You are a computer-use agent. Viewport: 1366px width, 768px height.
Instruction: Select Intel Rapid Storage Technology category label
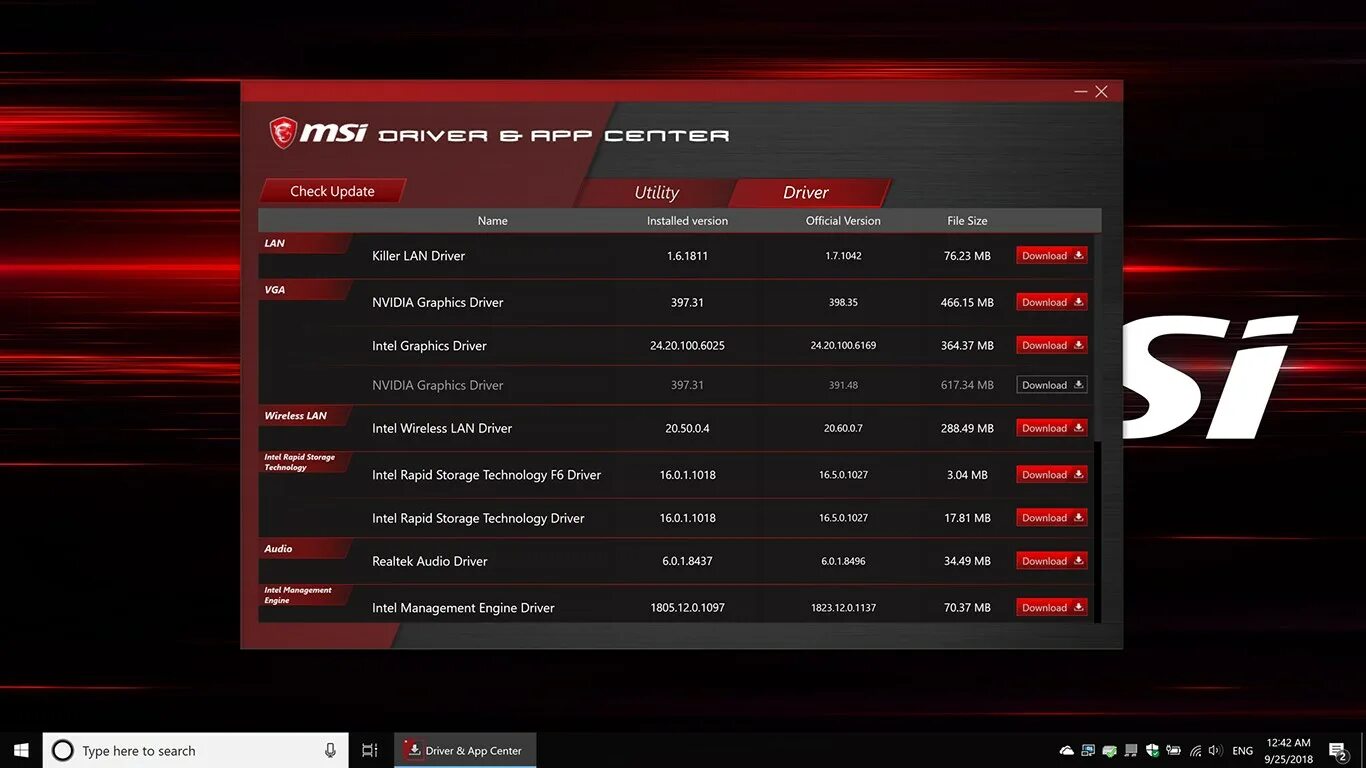pos(299,462)
